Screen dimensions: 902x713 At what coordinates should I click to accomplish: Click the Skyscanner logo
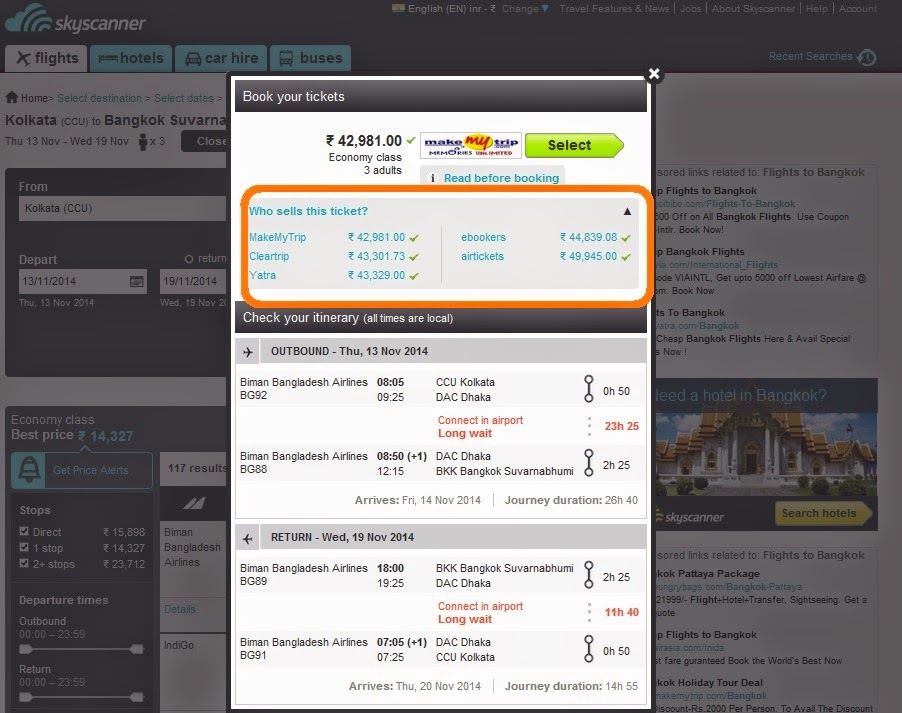pyautogui.click(x=75, y=19)
